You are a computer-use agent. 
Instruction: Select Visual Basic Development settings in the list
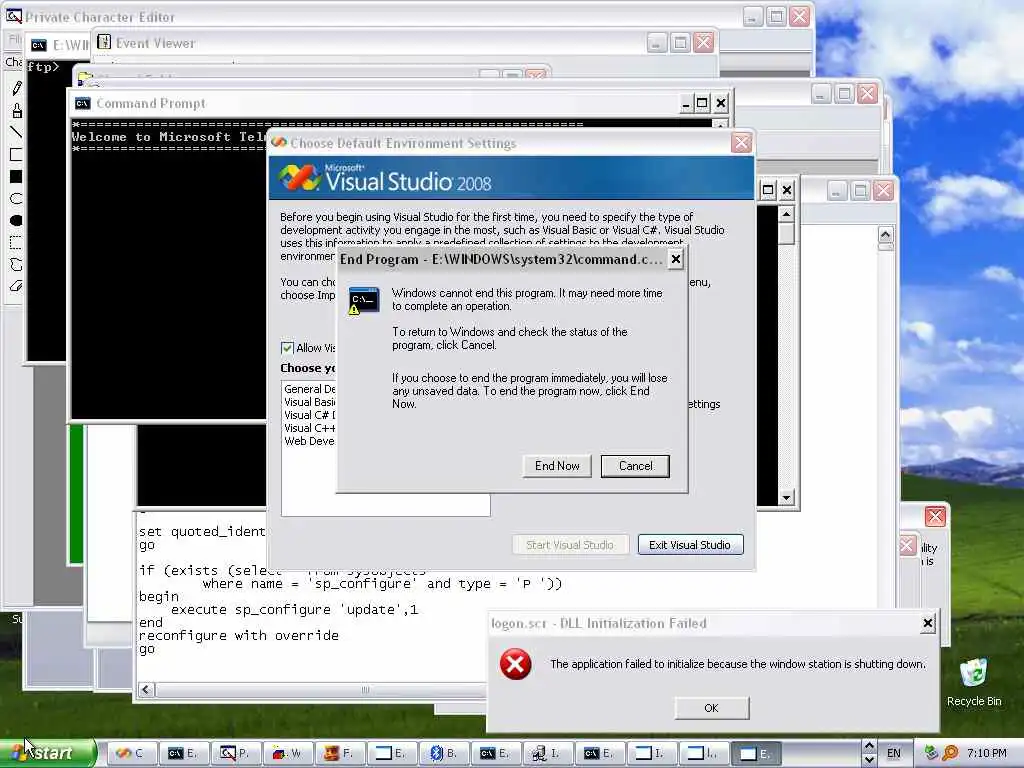pos(310,402)
